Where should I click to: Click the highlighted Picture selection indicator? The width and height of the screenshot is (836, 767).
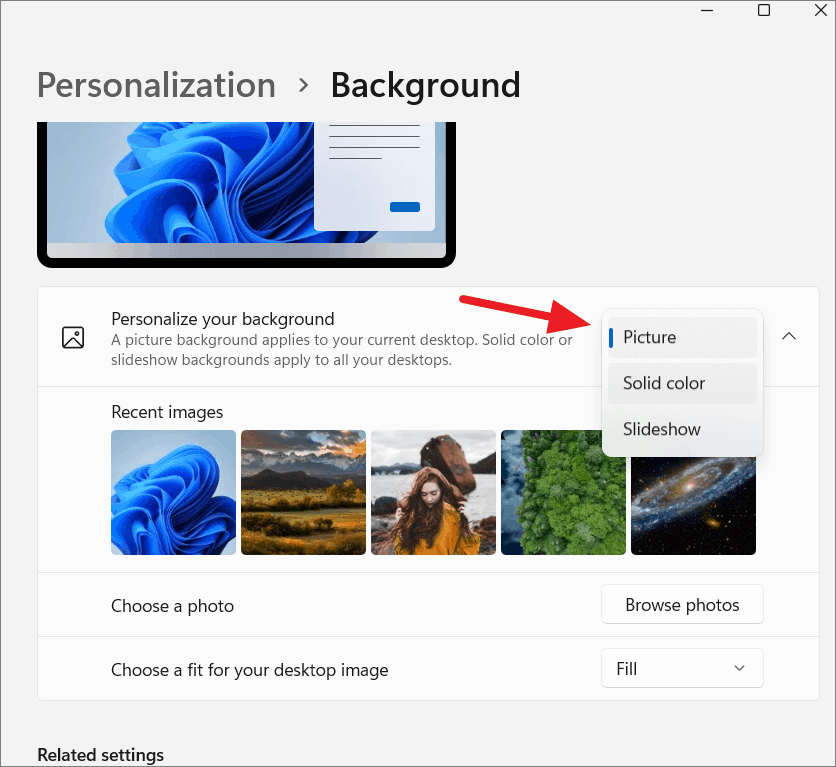tap(613, 337)
